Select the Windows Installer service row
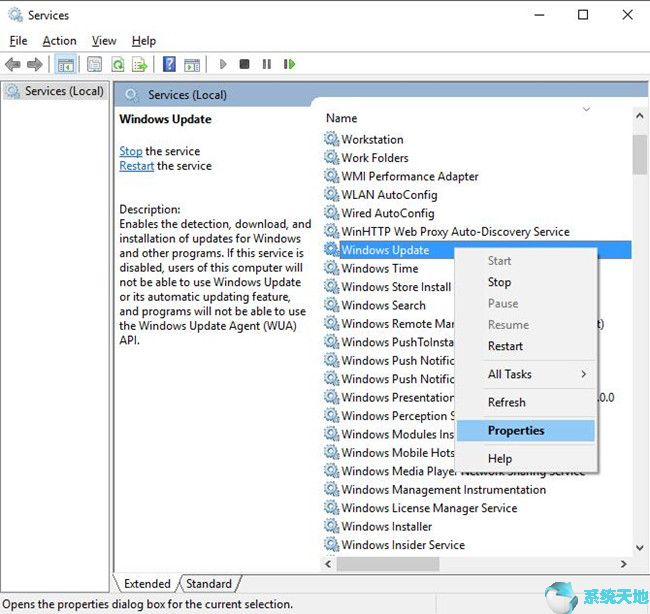 [x=386, y=526]
